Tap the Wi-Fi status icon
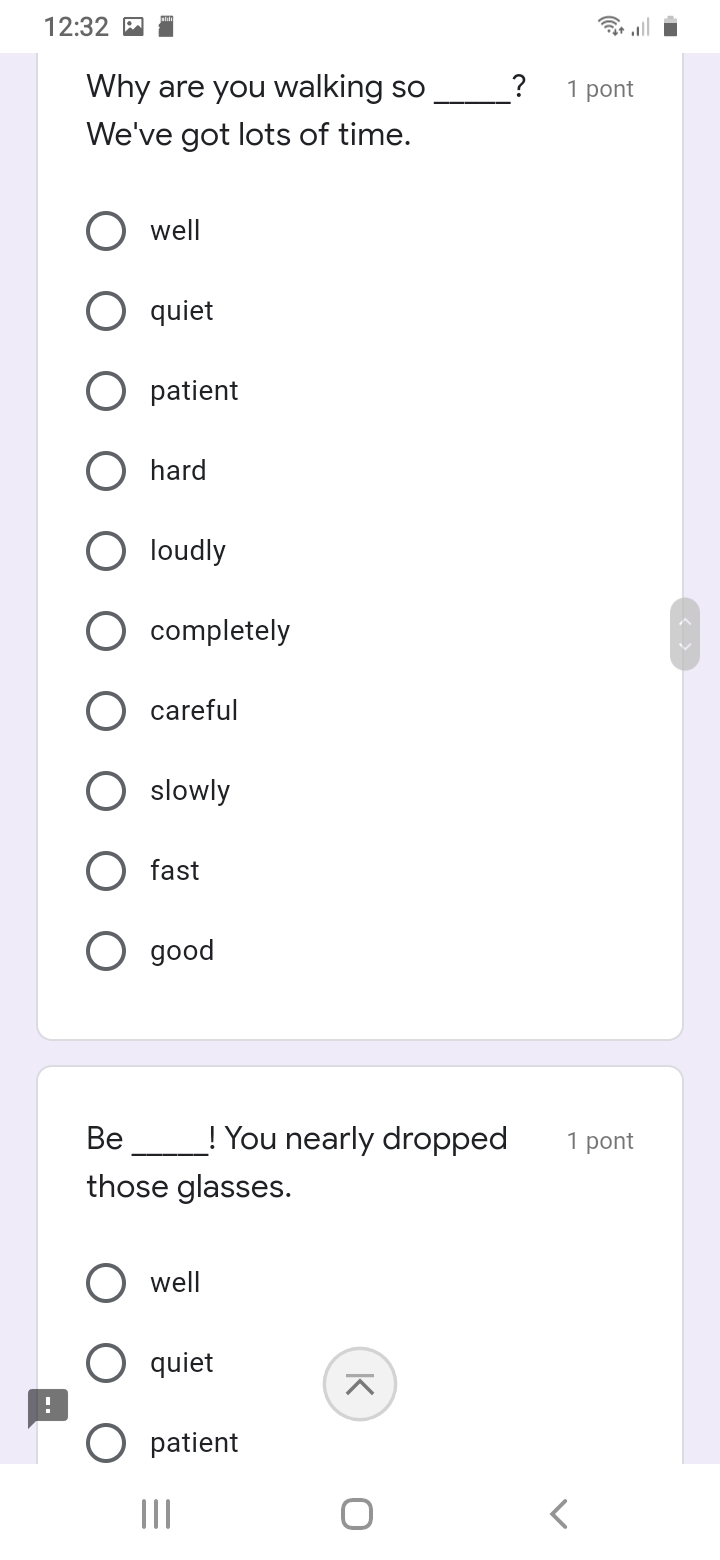 click(x=609, y=27)
